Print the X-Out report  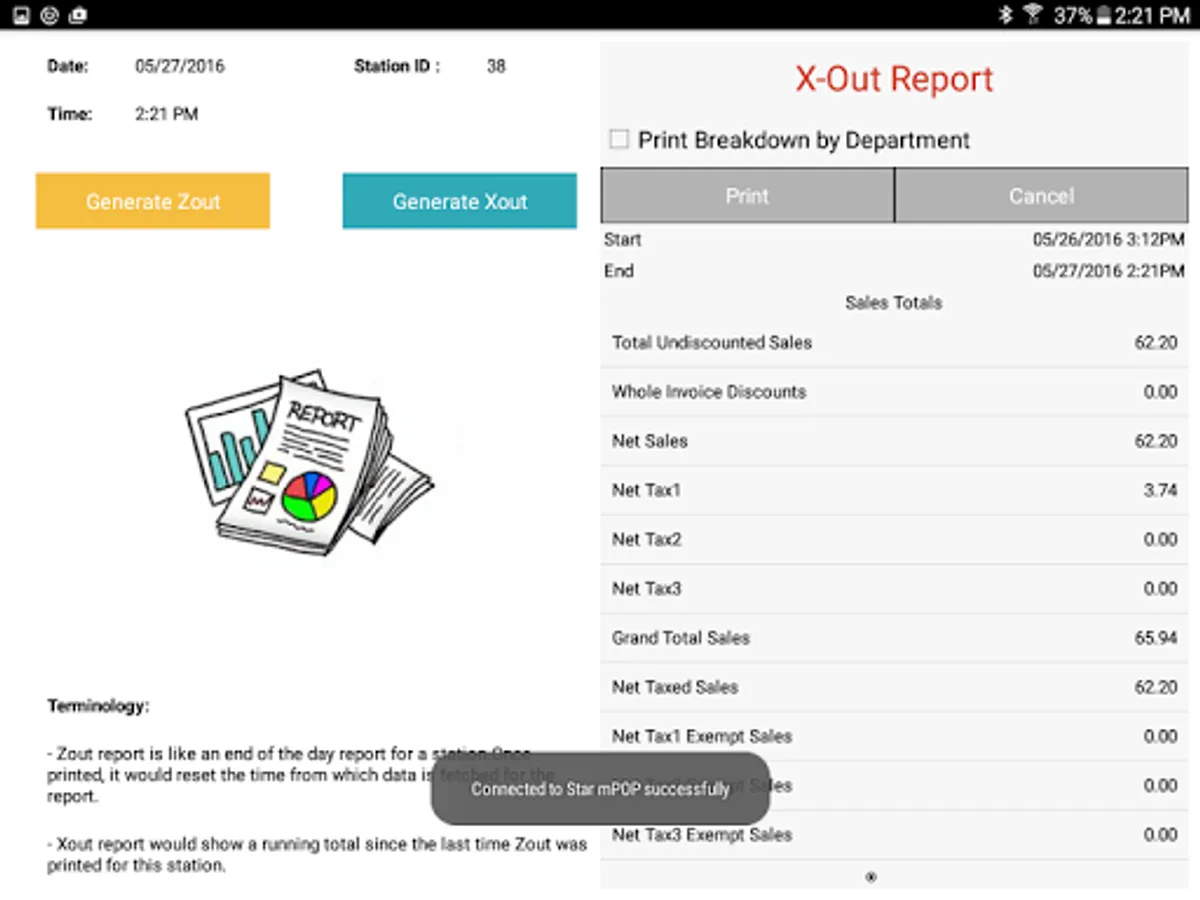pos(747,195)
